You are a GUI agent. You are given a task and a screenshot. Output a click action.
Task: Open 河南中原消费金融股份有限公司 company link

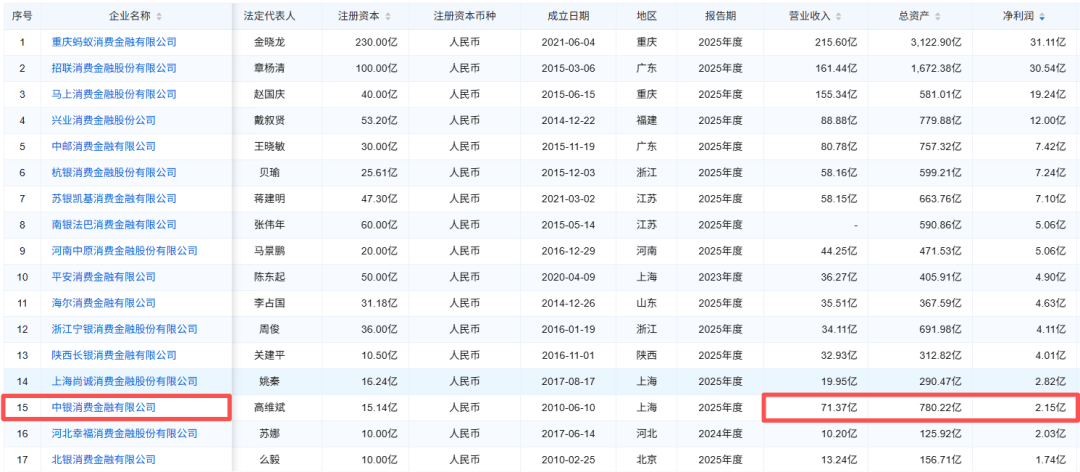[x=125, y=251]
